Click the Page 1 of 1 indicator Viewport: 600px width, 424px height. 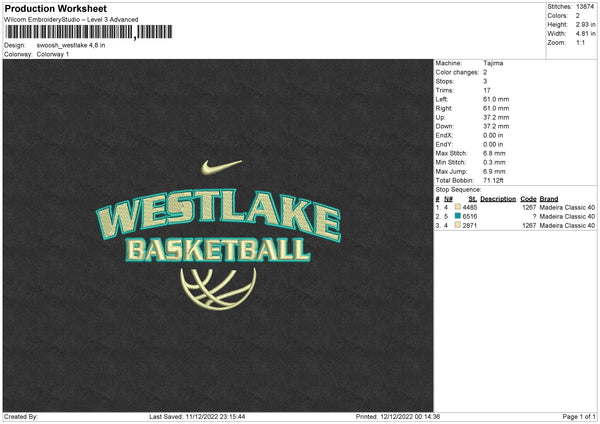(x=579, y=417)
